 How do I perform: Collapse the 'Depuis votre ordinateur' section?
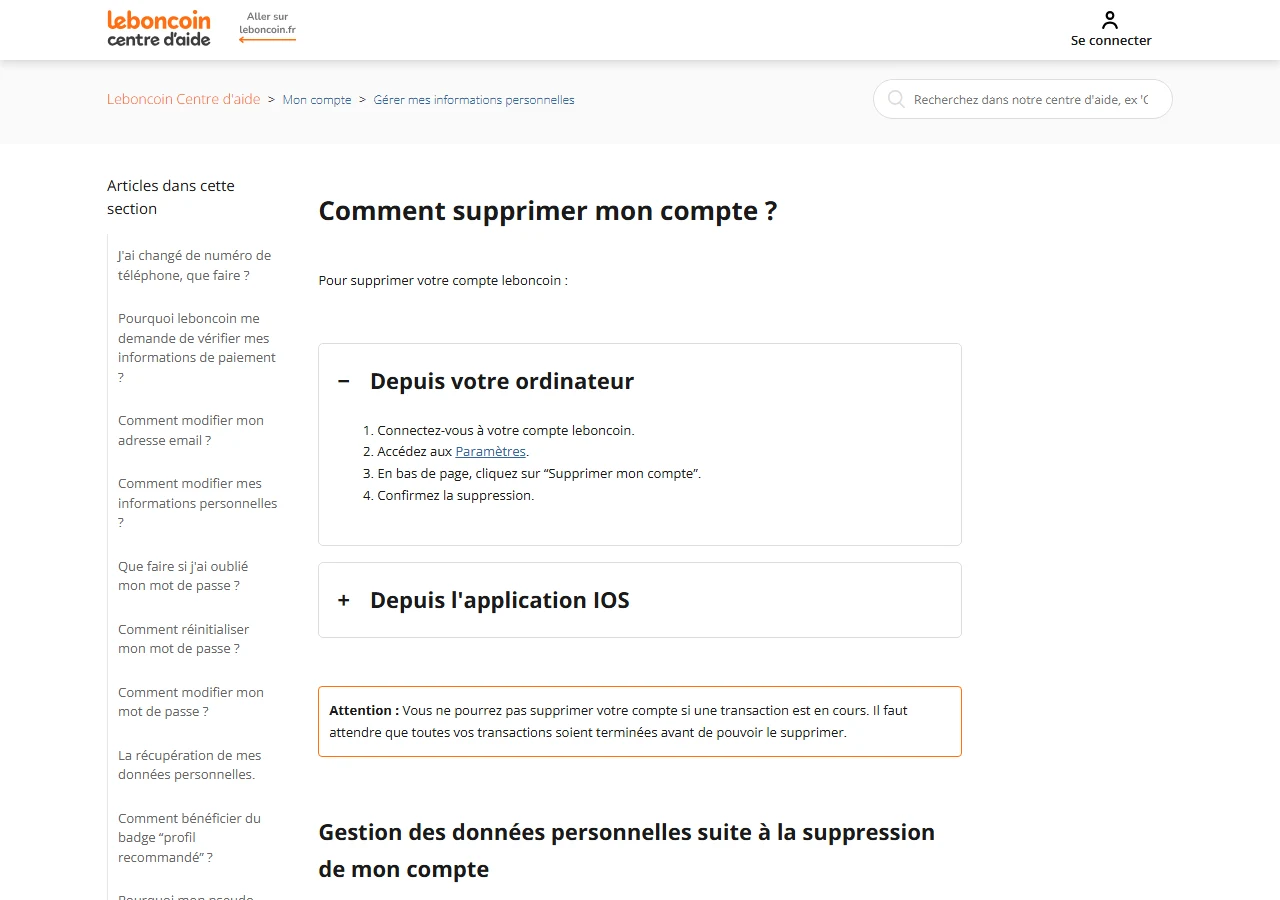[640, 381]
